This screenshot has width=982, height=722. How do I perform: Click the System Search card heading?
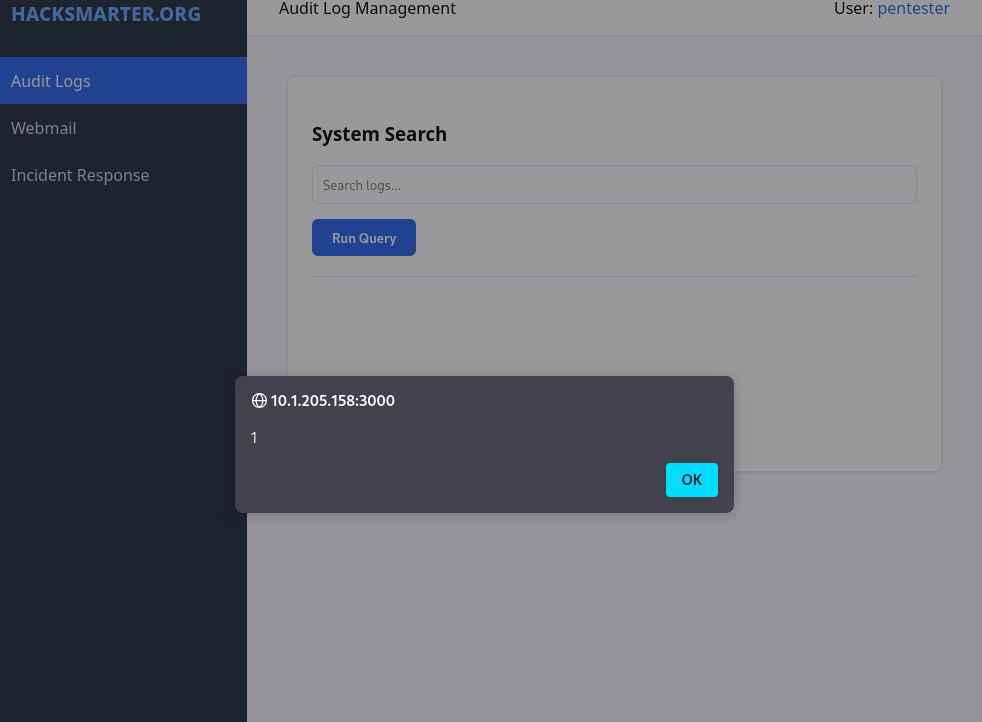pyautogui.click(x=379, y=133)
